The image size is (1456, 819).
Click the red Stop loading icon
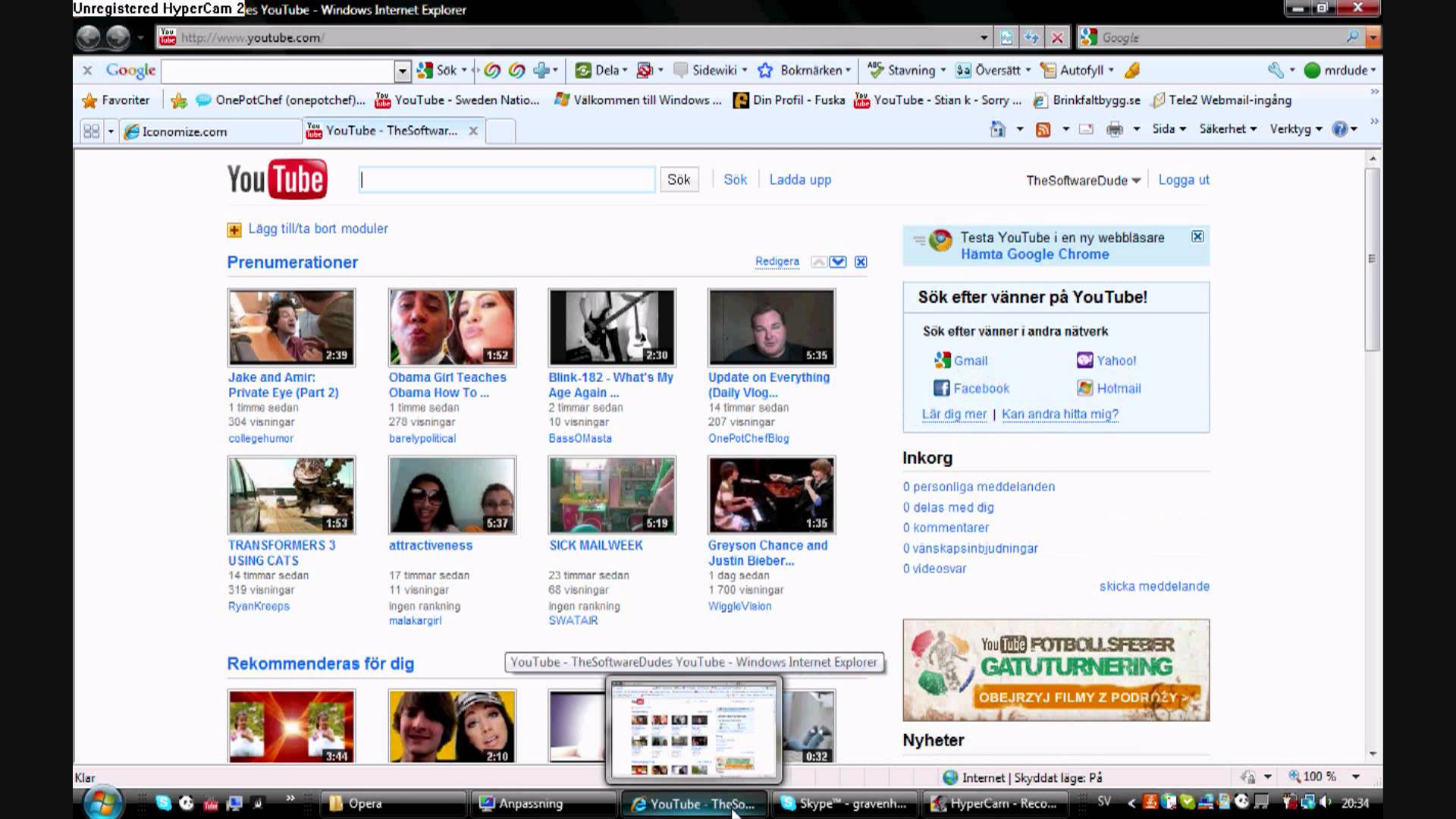click(x=1057, y=37)
